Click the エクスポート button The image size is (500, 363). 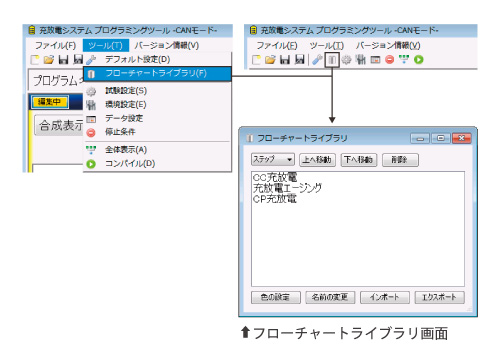pos(439,297)
